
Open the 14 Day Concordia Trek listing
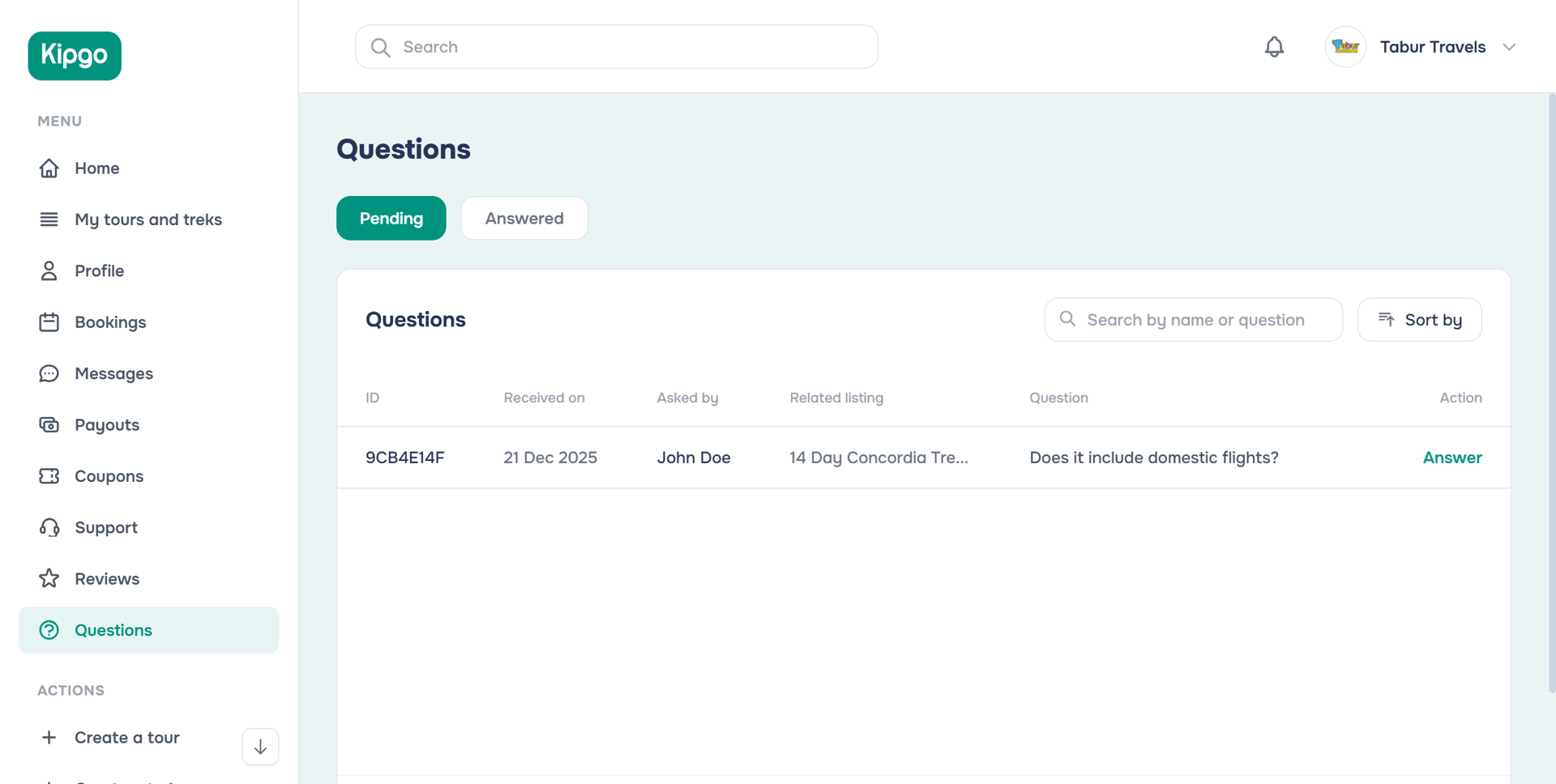pyautogui.click(x=878, y=457)
